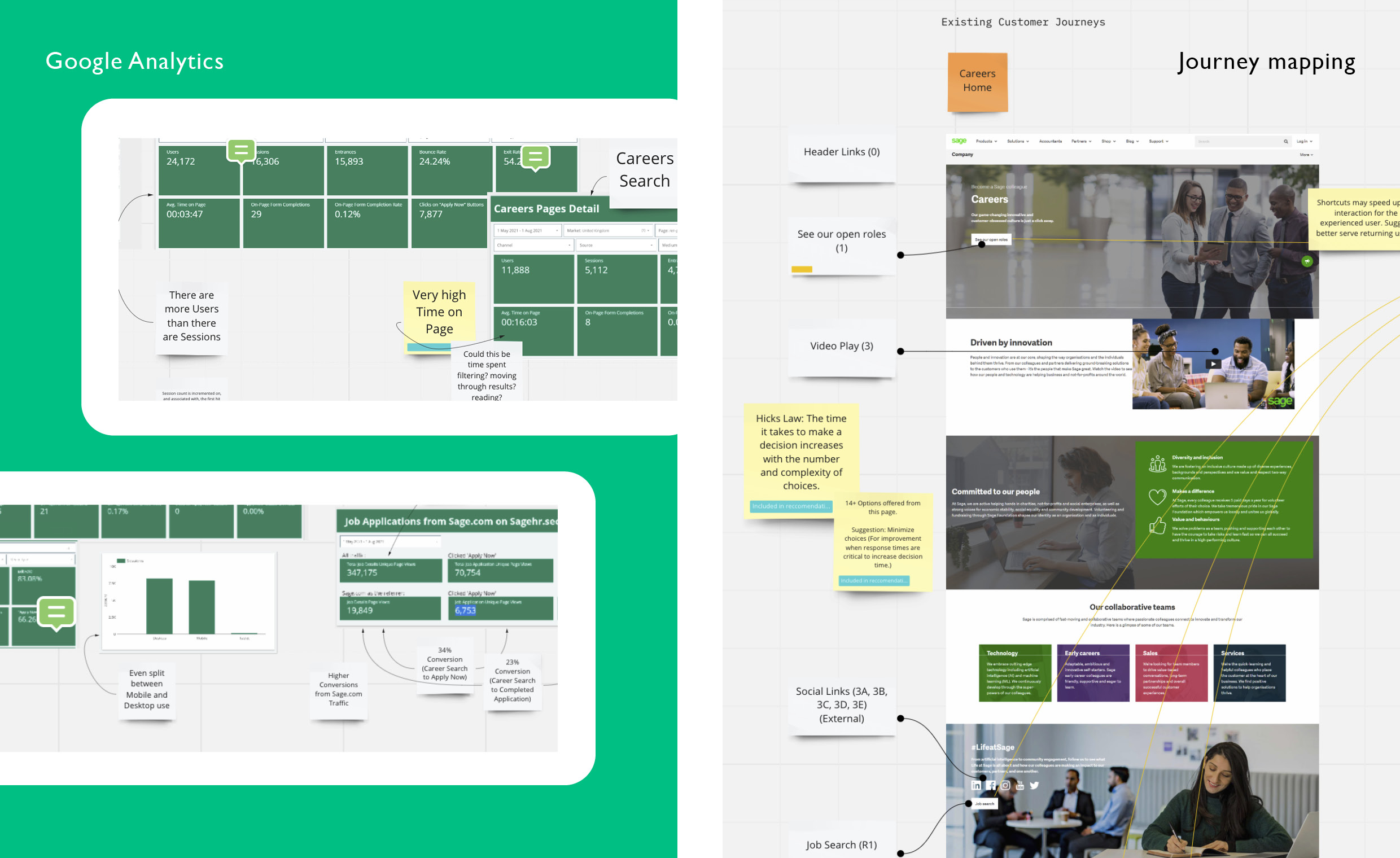Click the green megaphone icon
Screen dimensions: 1400x858
pyautogui.click(x=1307, y=261)
